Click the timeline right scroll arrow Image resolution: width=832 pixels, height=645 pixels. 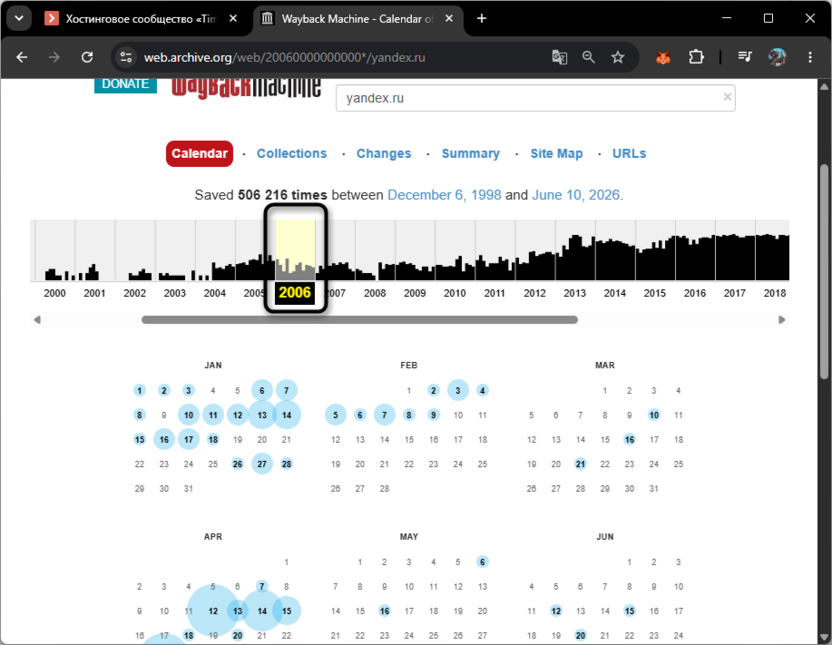(x=782, y=320)
